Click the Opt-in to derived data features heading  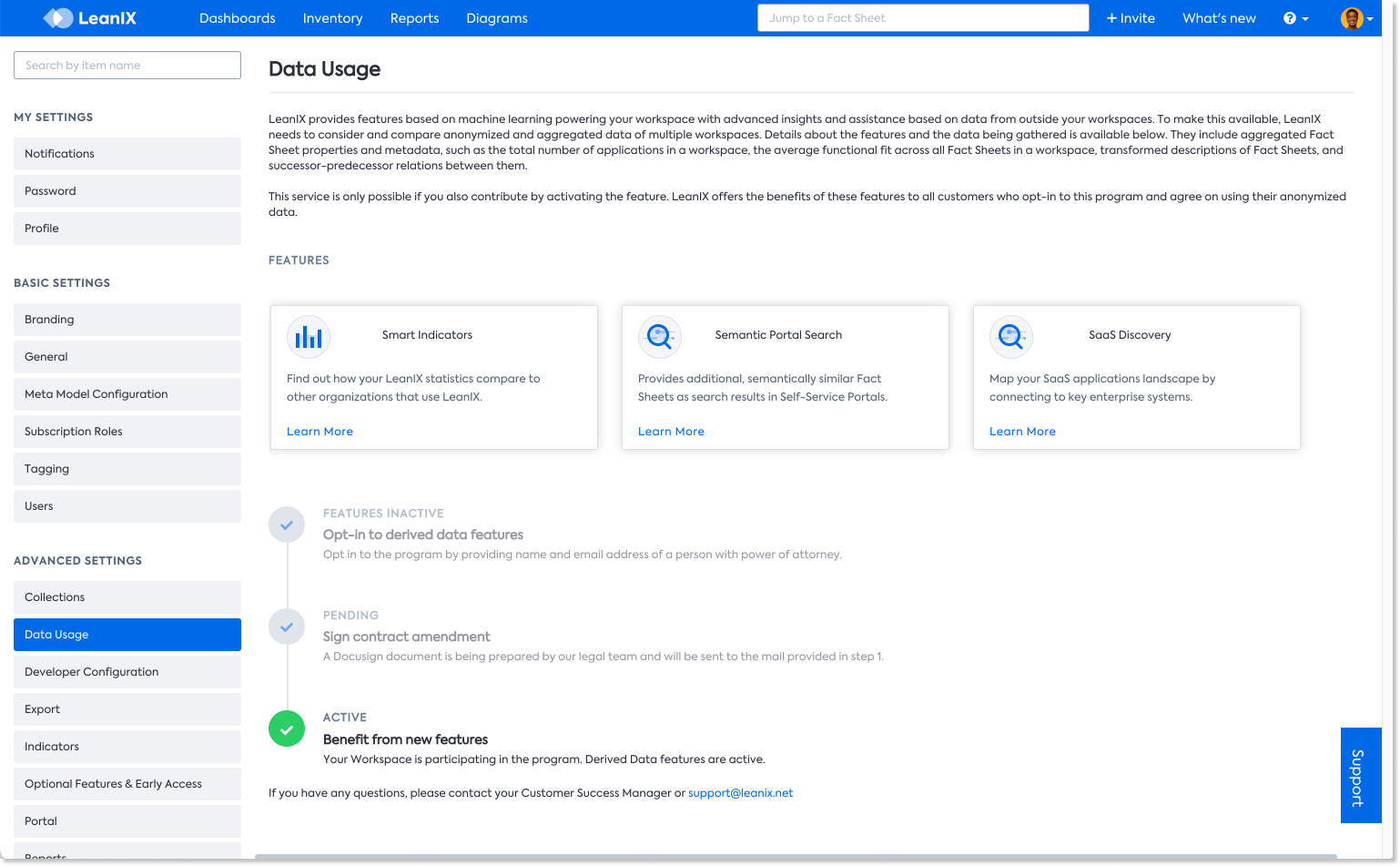tap(423, 535)
